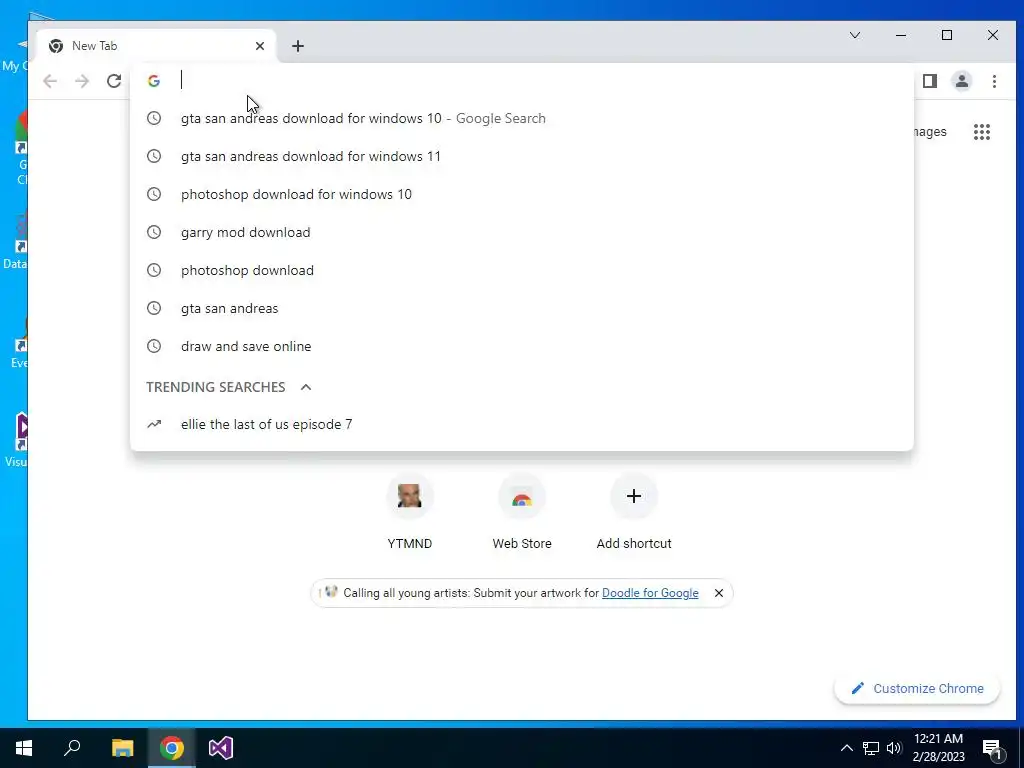
Task: Choose suggestion draw and save online
Action: point(522,346)
